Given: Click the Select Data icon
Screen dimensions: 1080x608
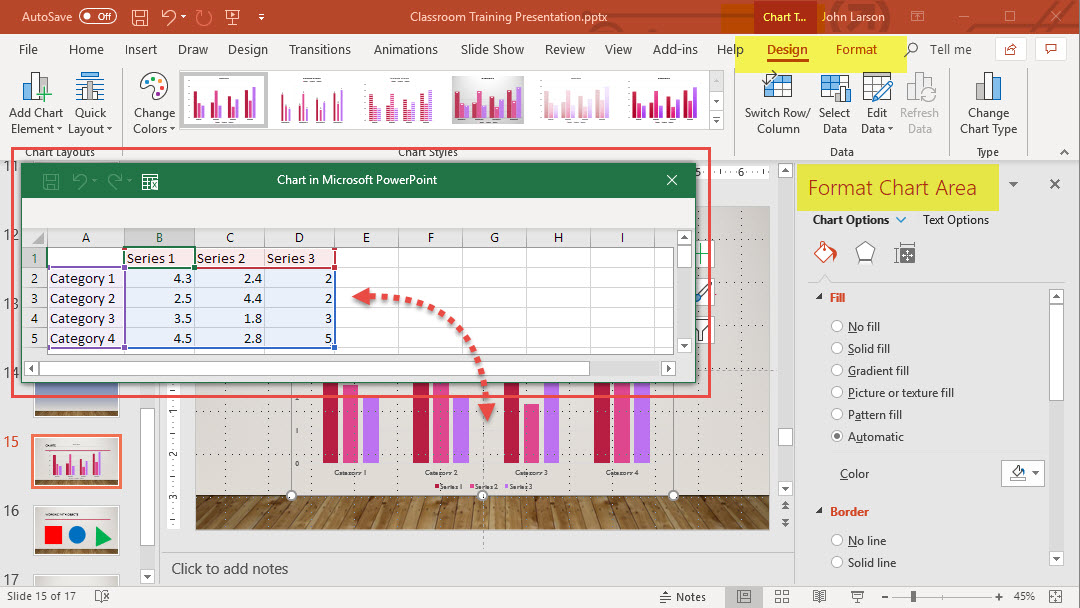Looking at the screenshot, I should (834, 89).
